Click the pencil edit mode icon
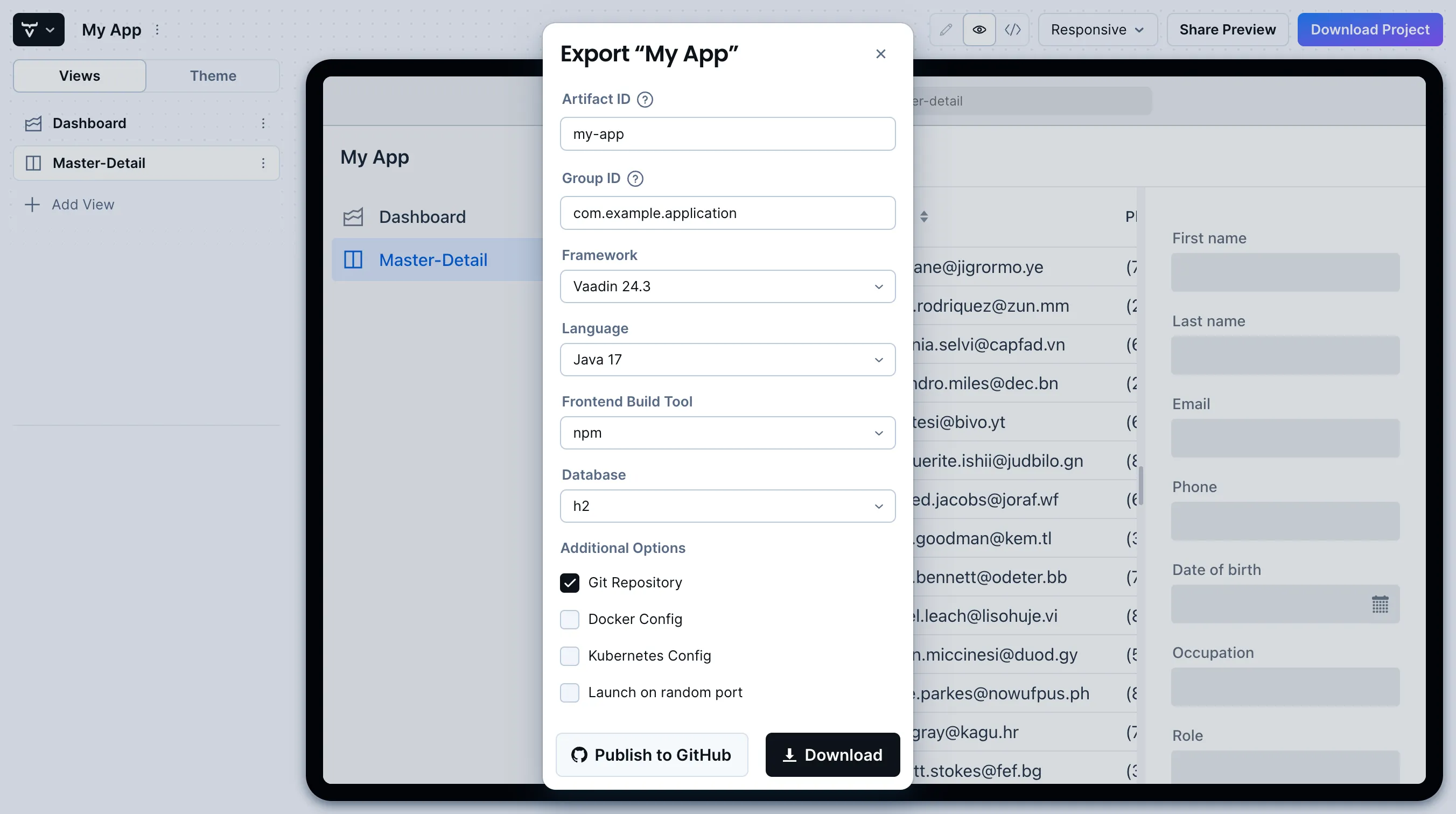Screen dimensions: 1456x814 pyautogui.click(x=946, y=30)
